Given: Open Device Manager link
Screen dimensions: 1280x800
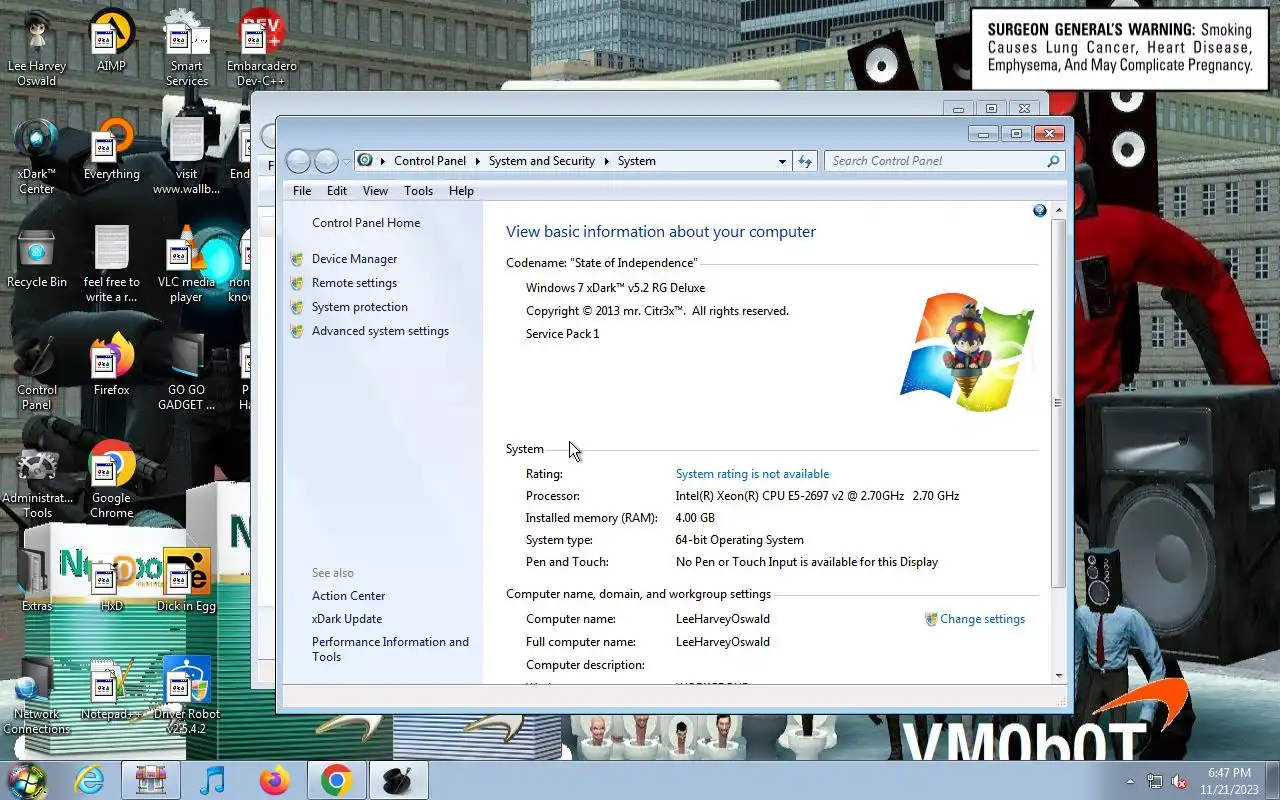Looking at the screenshot, I should click(x=354, y=259).
